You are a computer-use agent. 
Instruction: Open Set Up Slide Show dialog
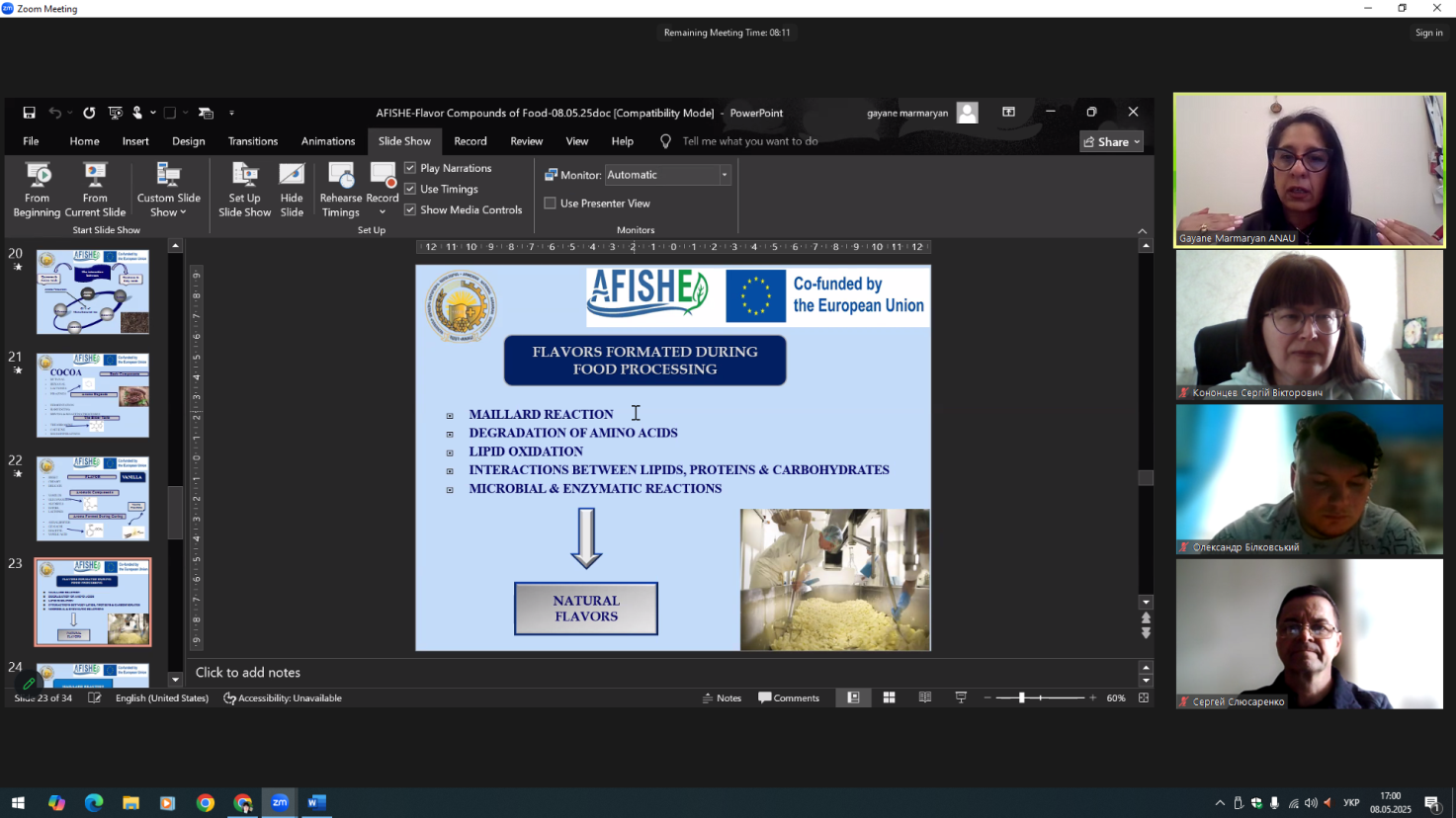(244, 190)
